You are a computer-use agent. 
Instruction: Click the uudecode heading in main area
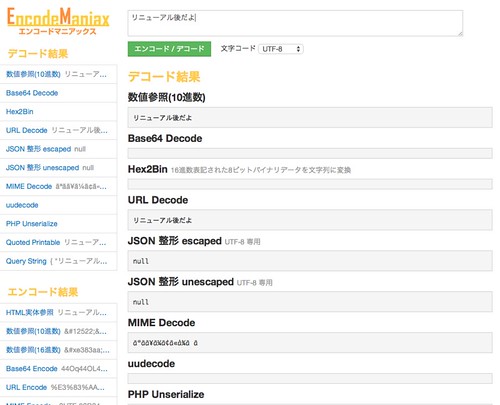tap(151, 364)
